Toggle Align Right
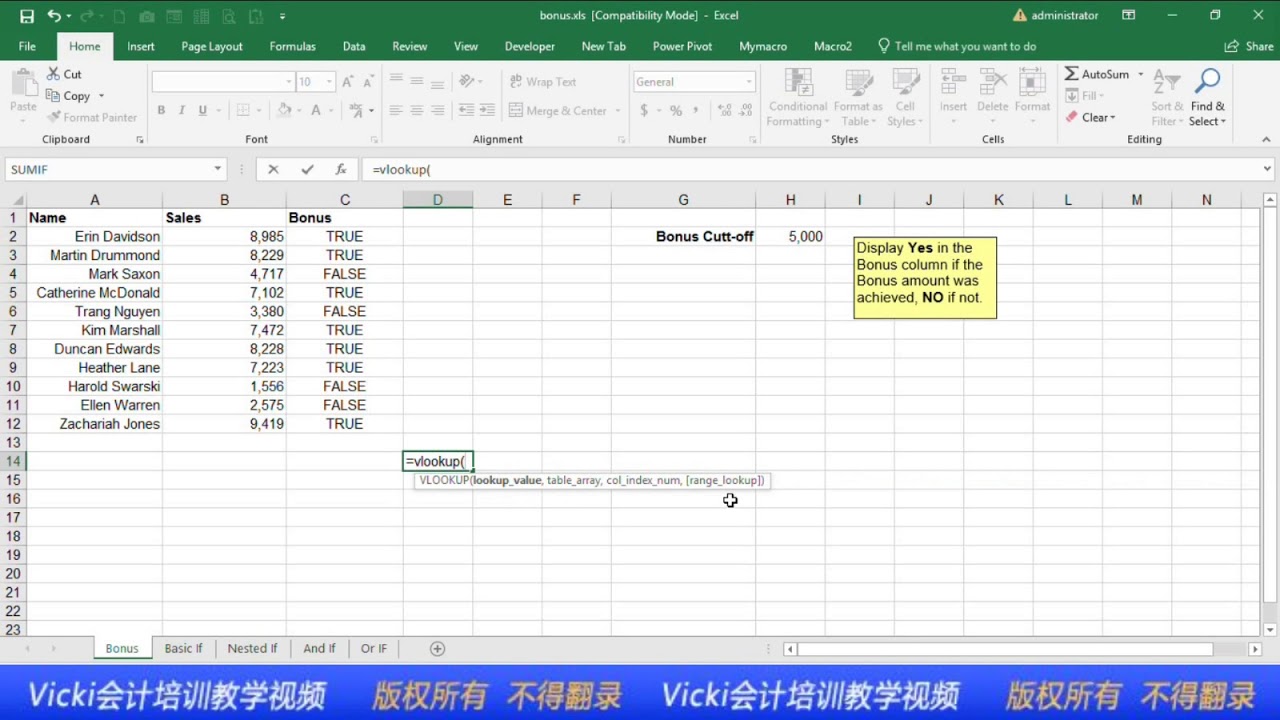 click(438, 110)
